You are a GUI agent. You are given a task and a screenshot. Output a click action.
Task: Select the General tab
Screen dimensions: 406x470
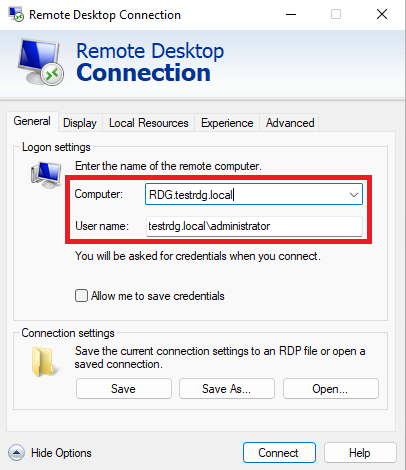click(x=32, y=121)
